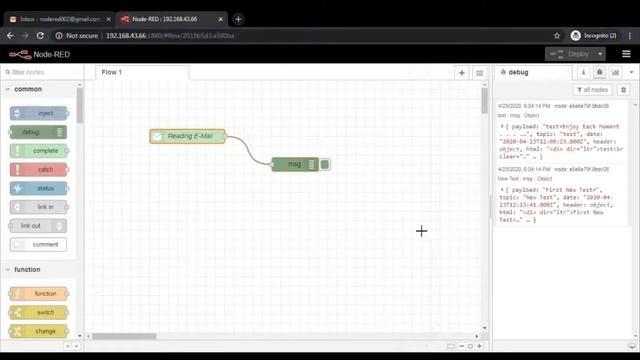
Task: Open a new browser tab
Action: point(238,19)
